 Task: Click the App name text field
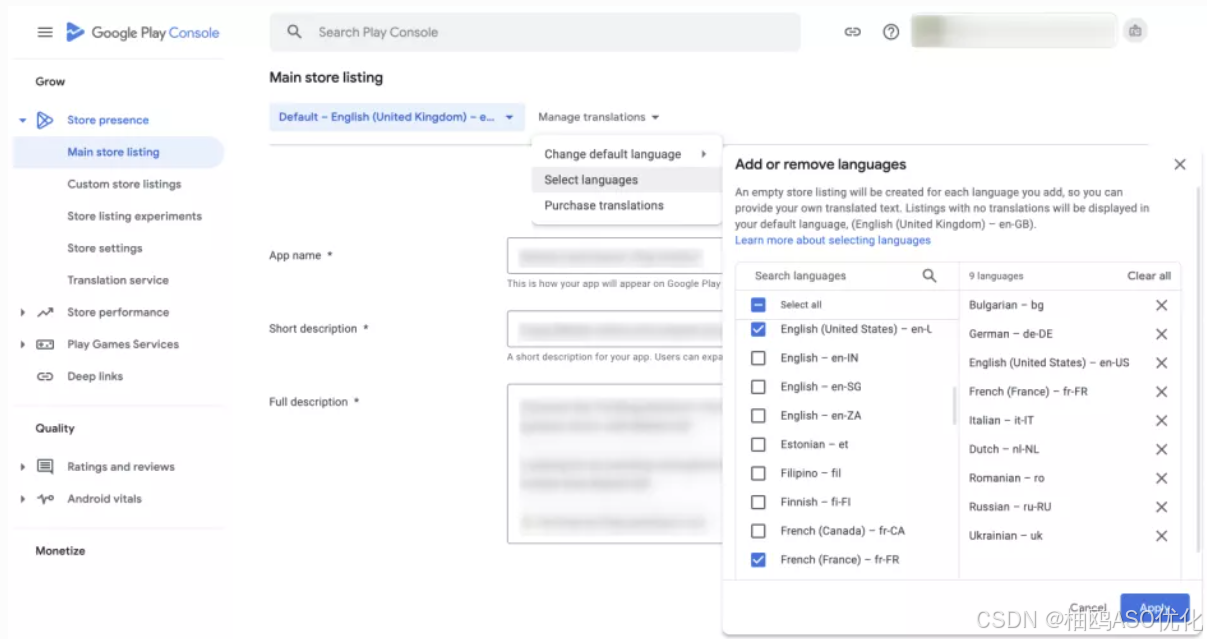coord(614,256)
